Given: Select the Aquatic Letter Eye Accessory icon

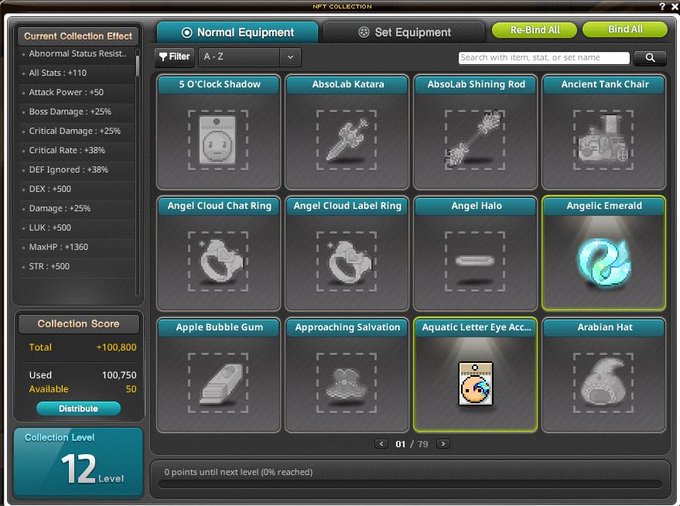Looking at the screenshot, I should coord(475,384).
